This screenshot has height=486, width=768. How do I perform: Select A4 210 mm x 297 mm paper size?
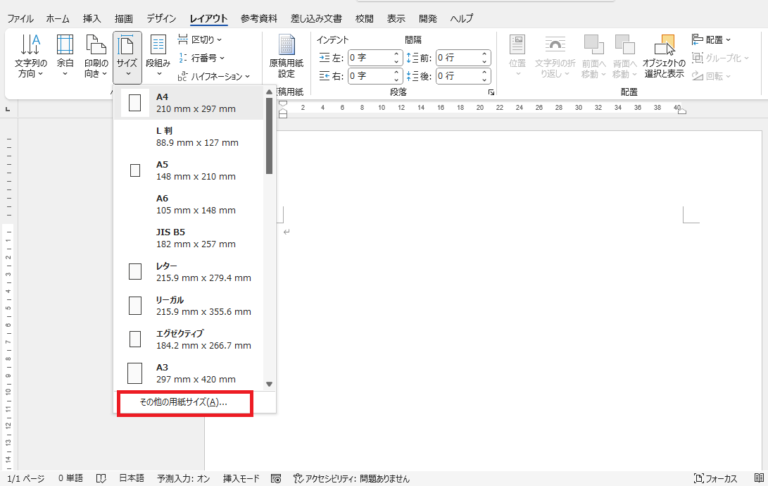[189, 103]
